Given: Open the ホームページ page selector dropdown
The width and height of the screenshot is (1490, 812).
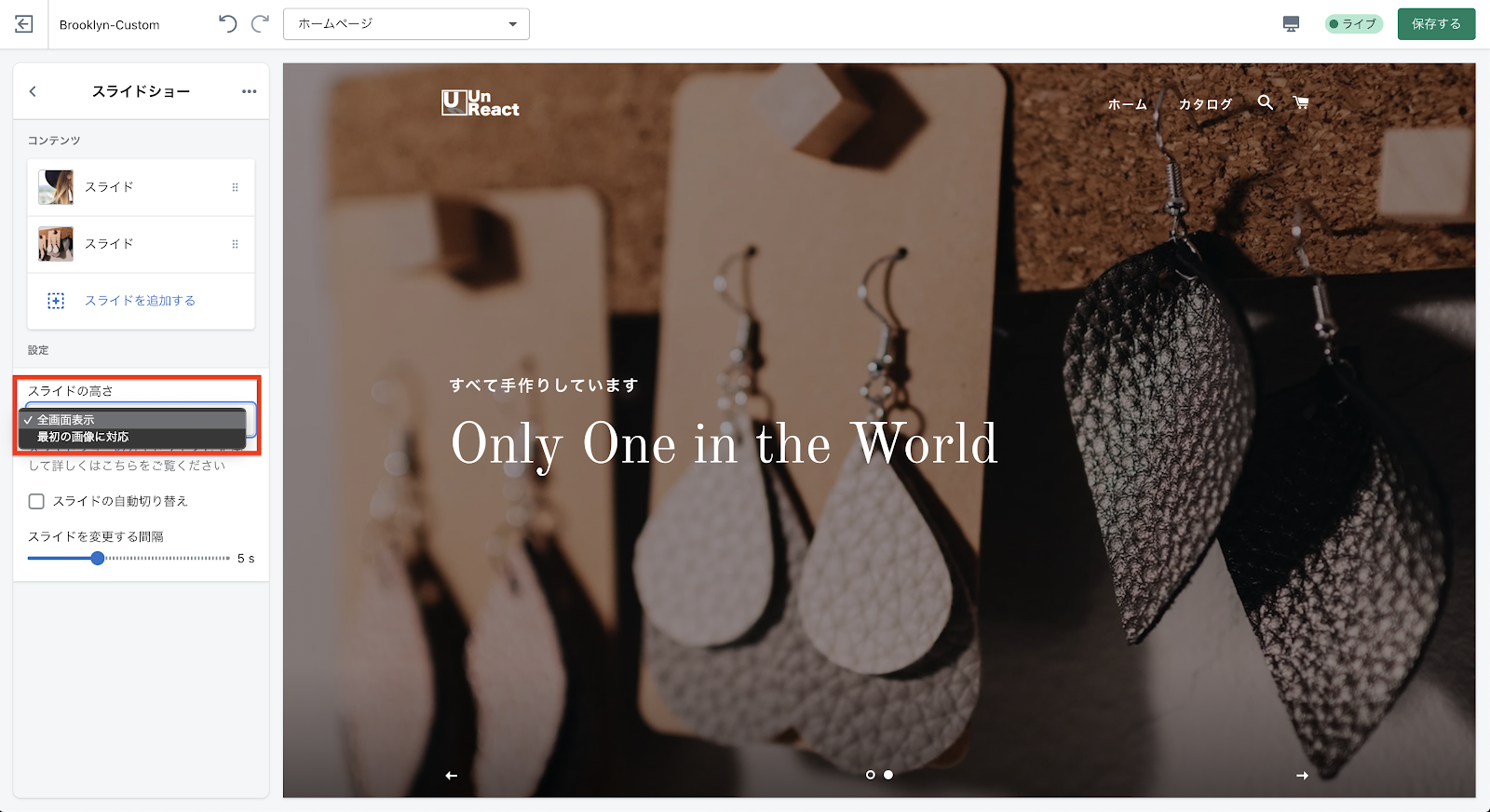Looking at the screenshot, I should pos(406,24).
